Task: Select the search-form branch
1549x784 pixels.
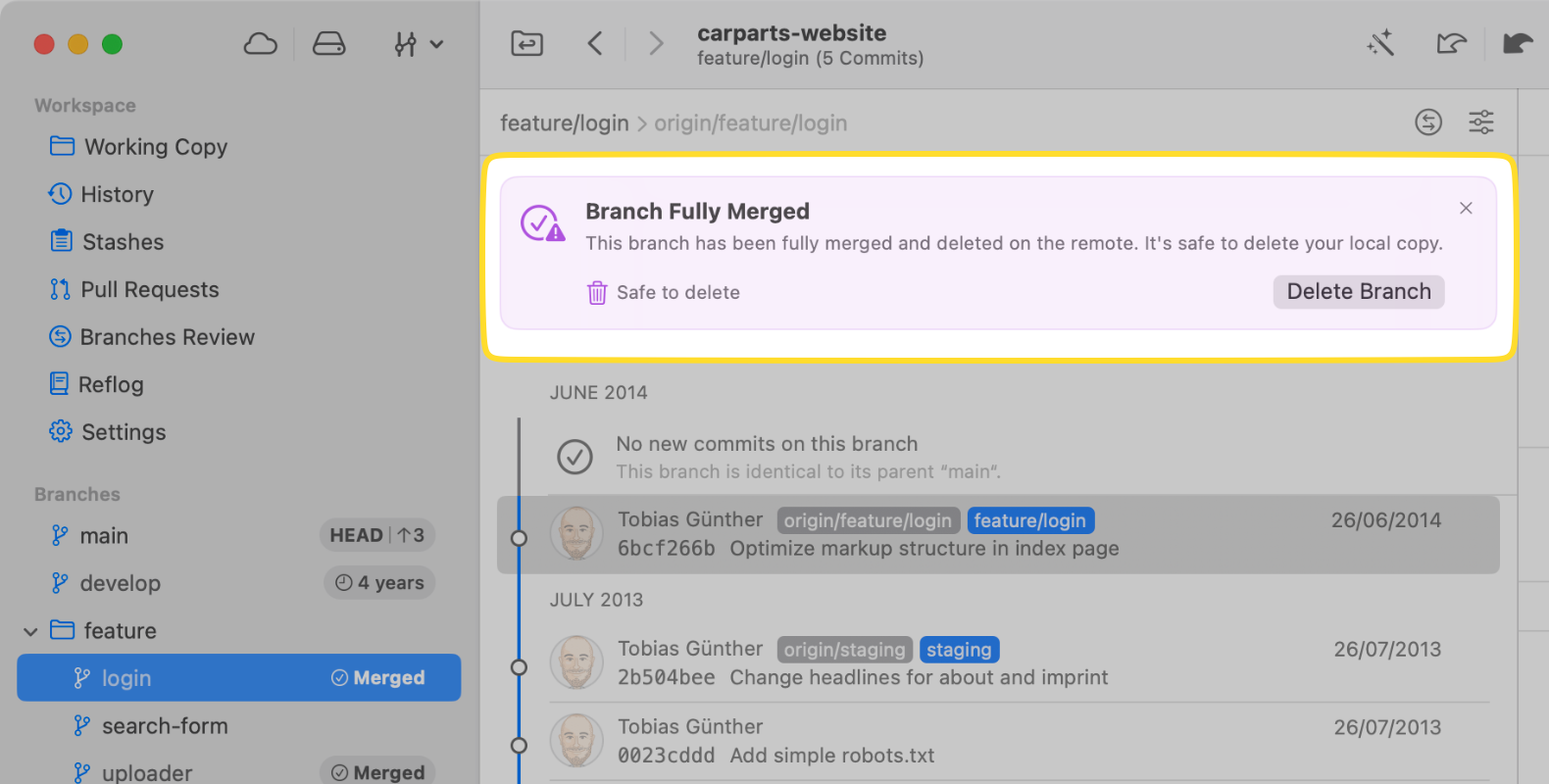Action: click(x=165, y=726)
